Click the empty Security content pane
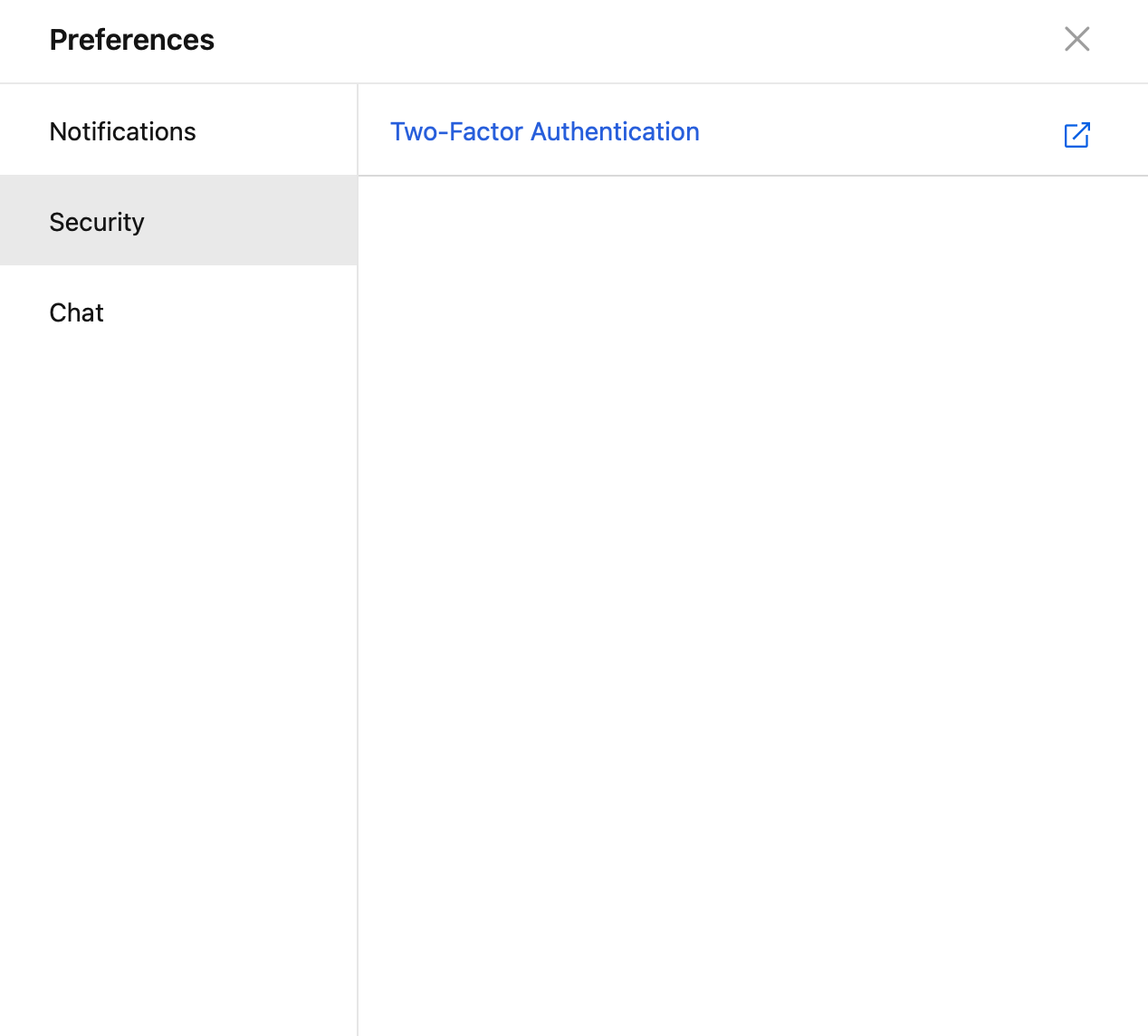The image size is (1148, 1036). [x=751, y=589]
